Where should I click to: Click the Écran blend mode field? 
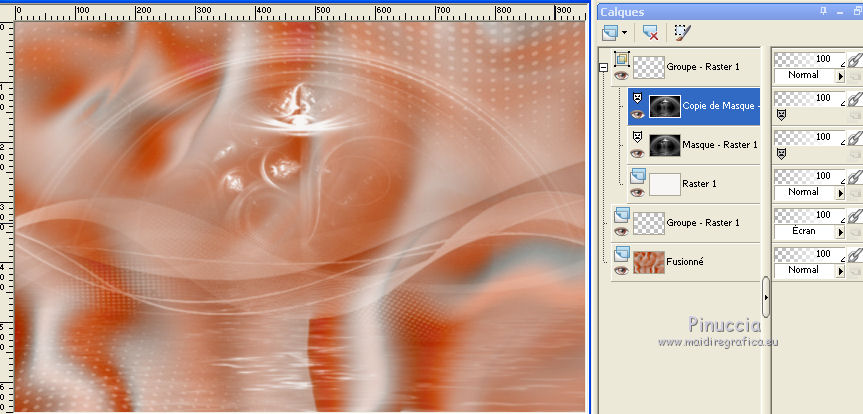(x=804, y=231)
